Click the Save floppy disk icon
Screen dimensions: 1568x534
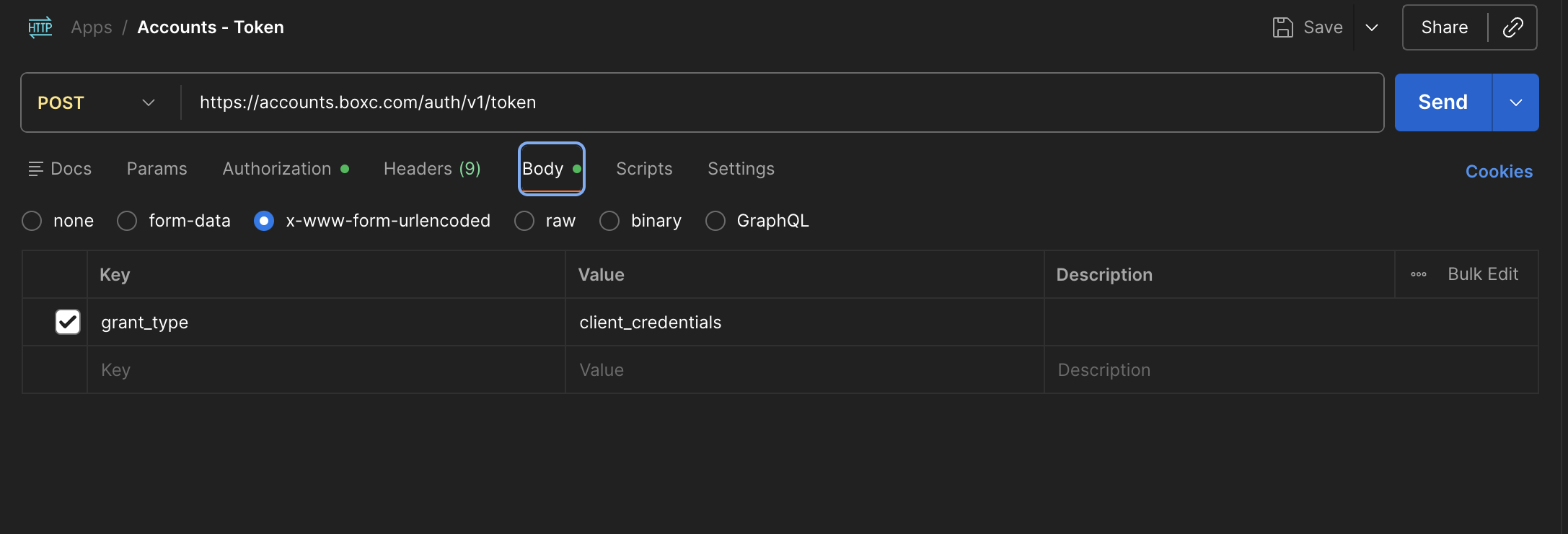click(1282, 27)
